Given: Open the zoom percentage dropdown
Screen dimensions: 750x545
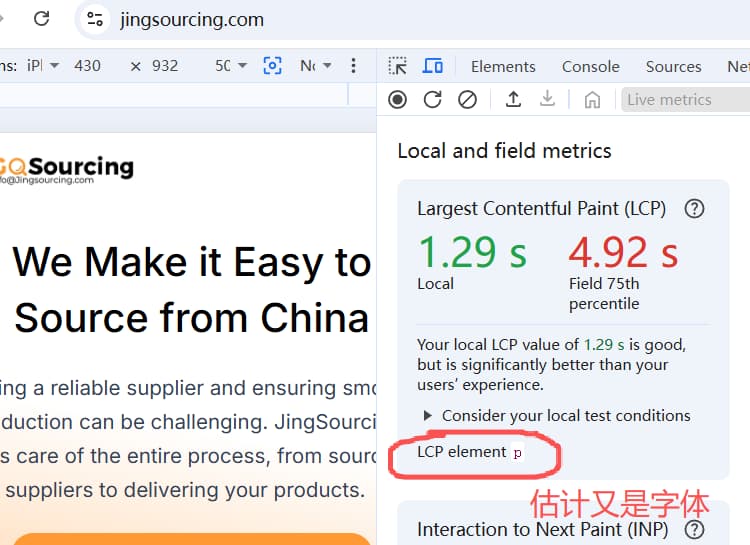Looking at the screenshot, I should pyautogui.click(x=231, y=66).
